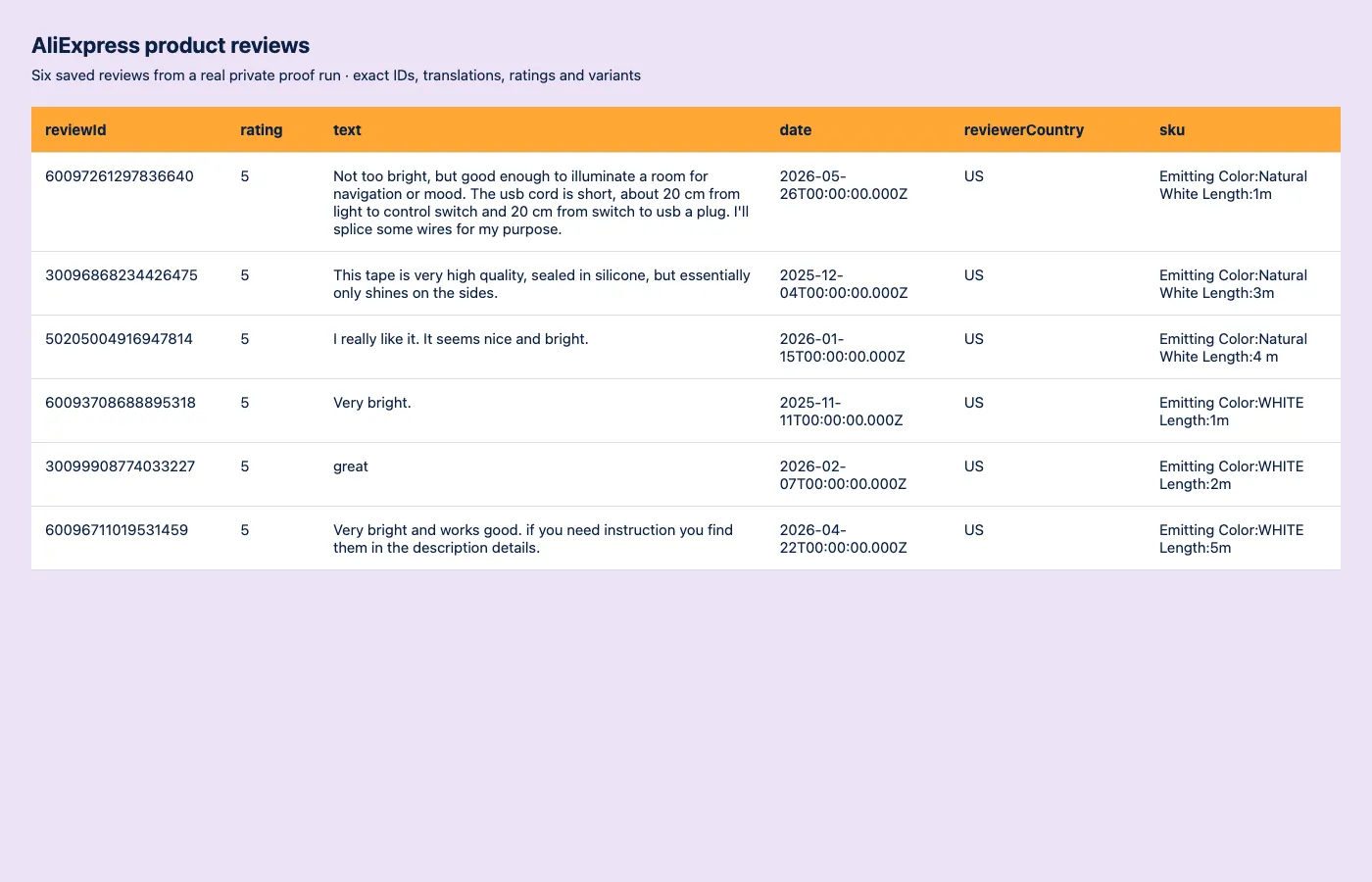This screenshot has width=1372, height=882.
Task: Click review ID 30096868234426475
Action: [122, 275]
